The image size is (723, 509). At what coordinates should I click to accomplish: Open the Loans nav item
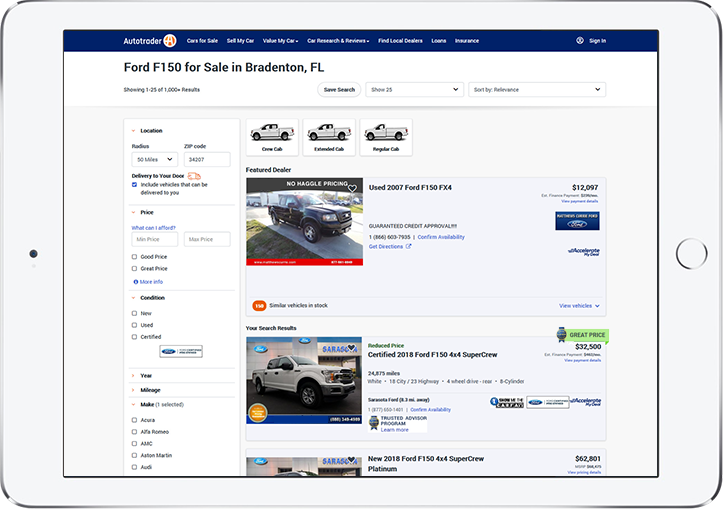439,41
